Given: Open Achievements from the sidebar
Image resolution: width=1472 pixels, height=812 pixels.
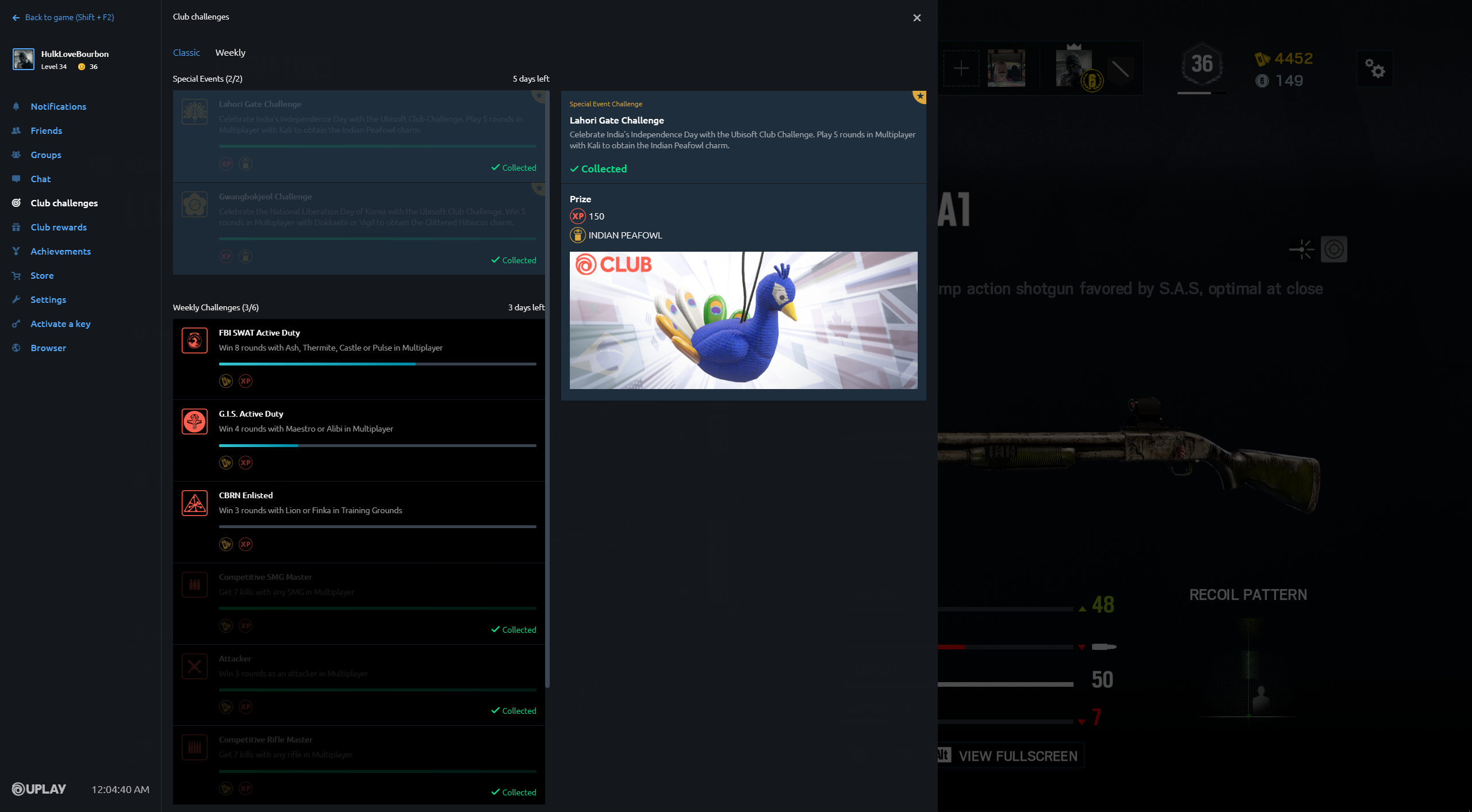Looking at the screenshot, I should click(x=60, y=251).
